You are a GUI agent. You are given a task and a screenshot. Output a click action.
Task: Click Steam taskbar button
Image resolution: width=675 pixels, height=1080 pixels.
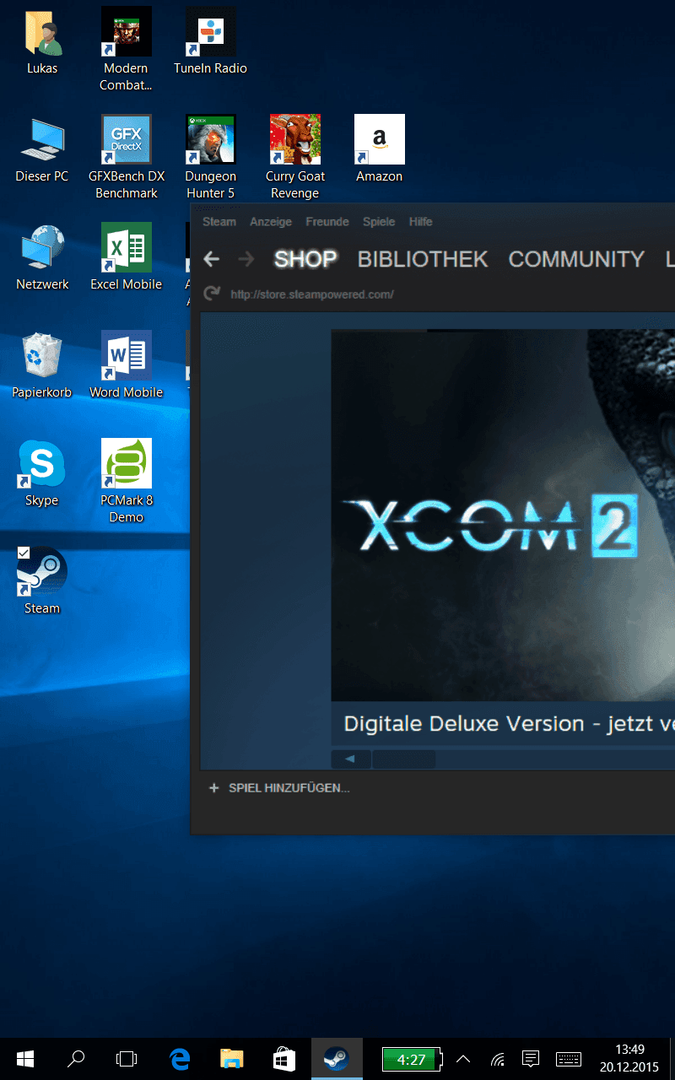coord(337,1059)
